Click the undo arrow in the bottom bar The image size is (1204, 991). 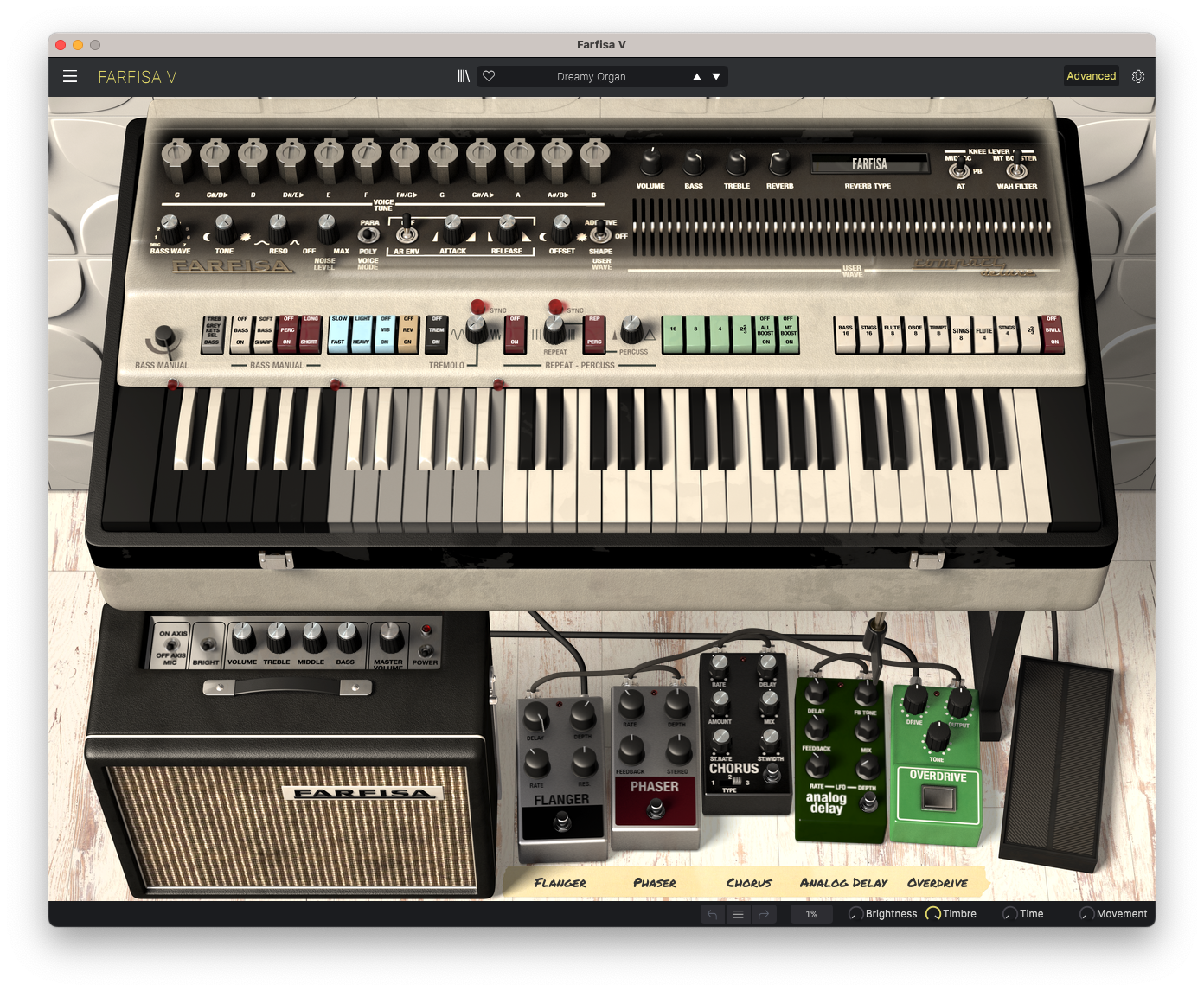(712, 914)
